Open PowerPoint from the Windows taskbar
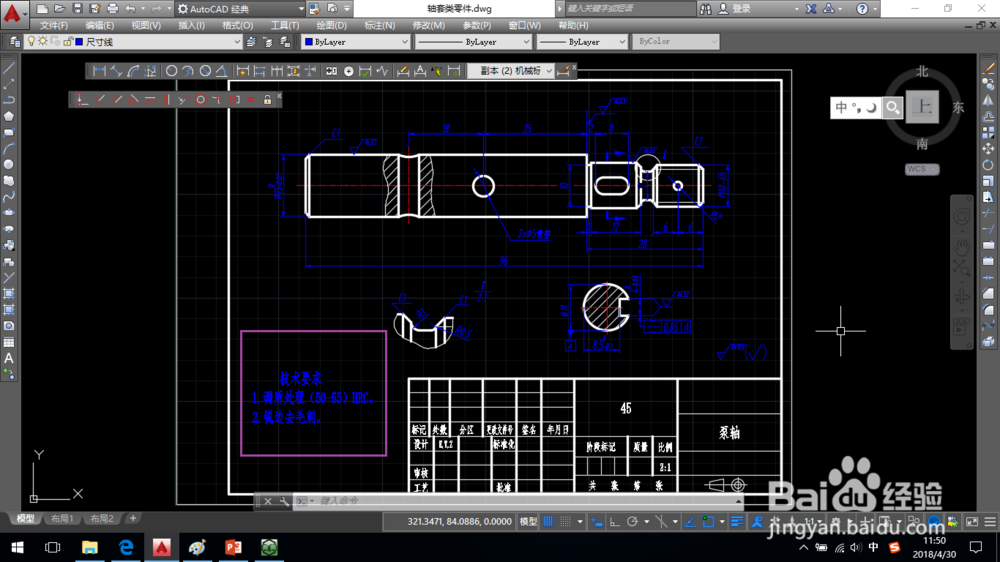The image size is (1000, 562). click(233, 547)
